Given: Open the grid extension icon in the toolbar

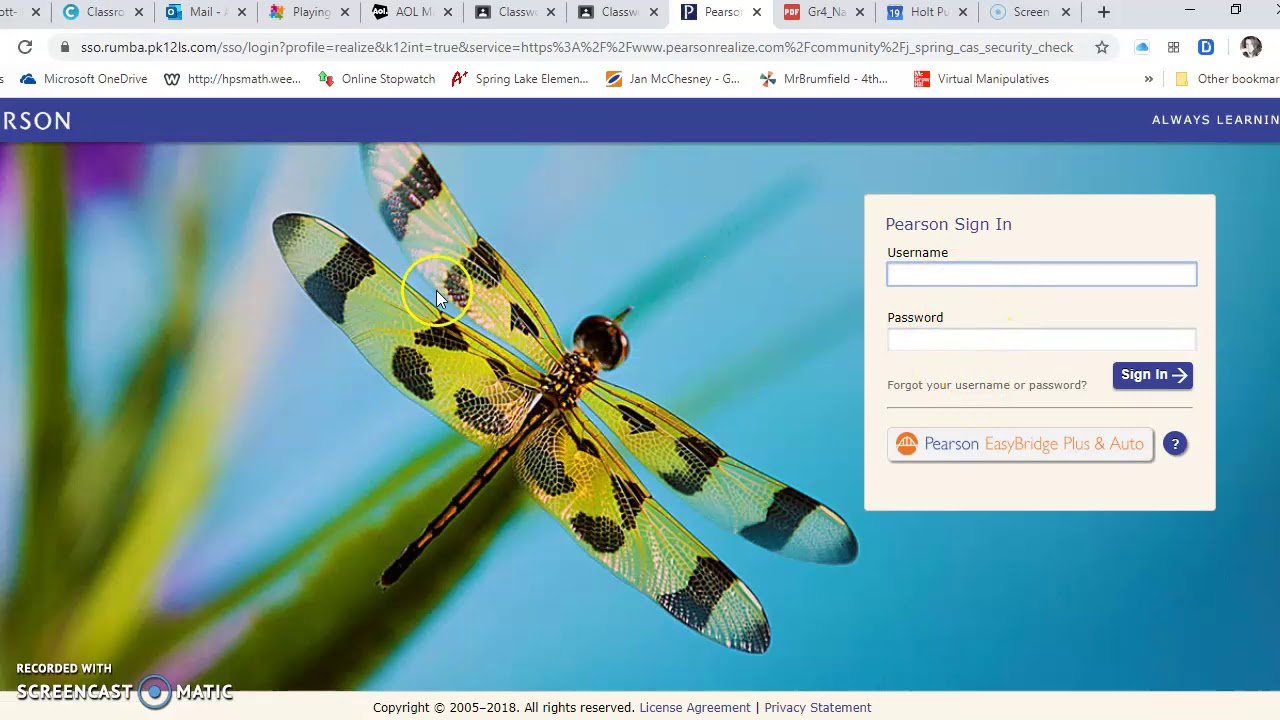Looking at the screenshot, I should click(x=1174, y=47).
